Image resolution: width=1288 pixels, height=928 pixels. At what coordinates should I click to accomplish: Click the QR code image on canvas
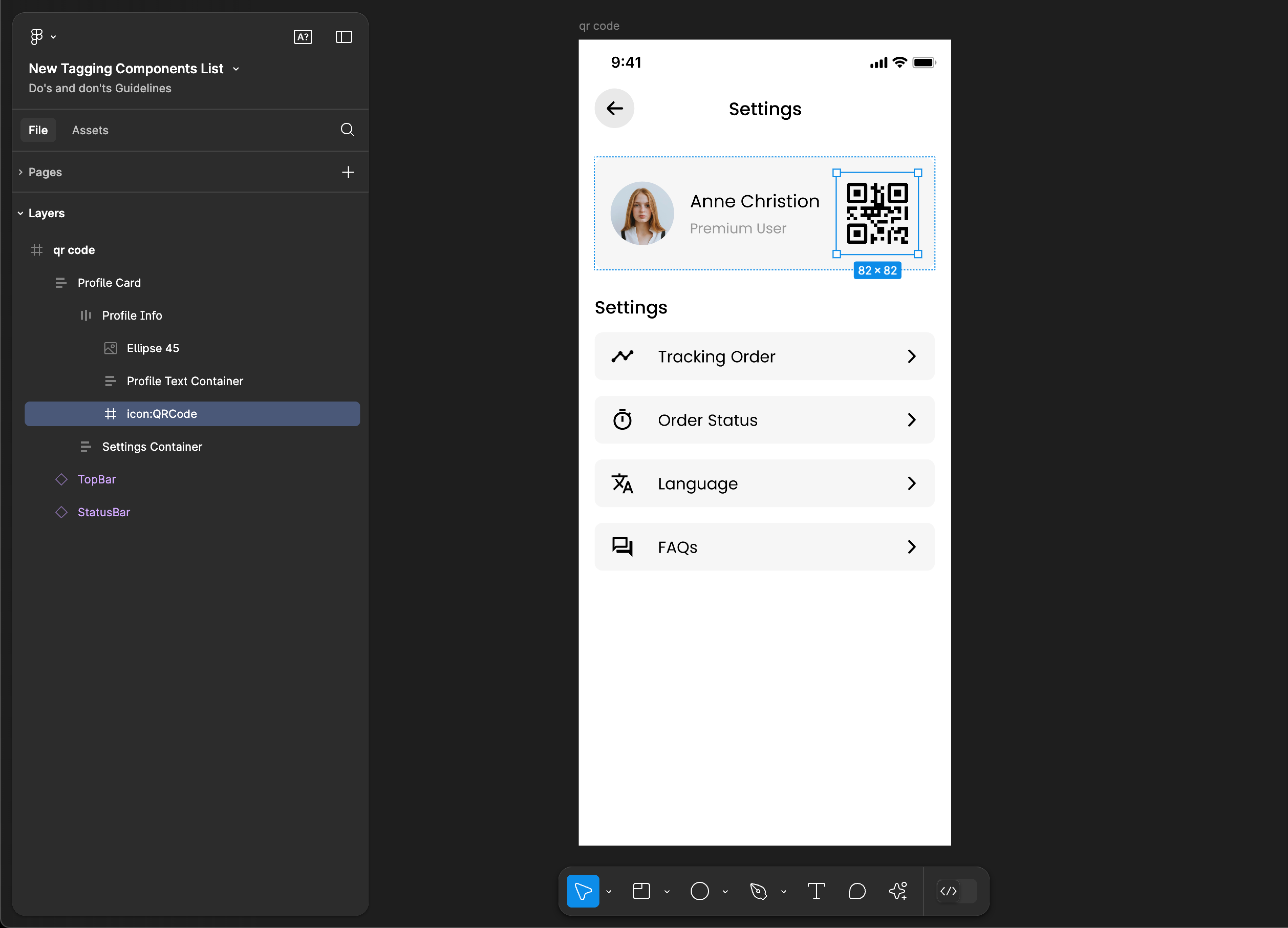coord(877,213)
